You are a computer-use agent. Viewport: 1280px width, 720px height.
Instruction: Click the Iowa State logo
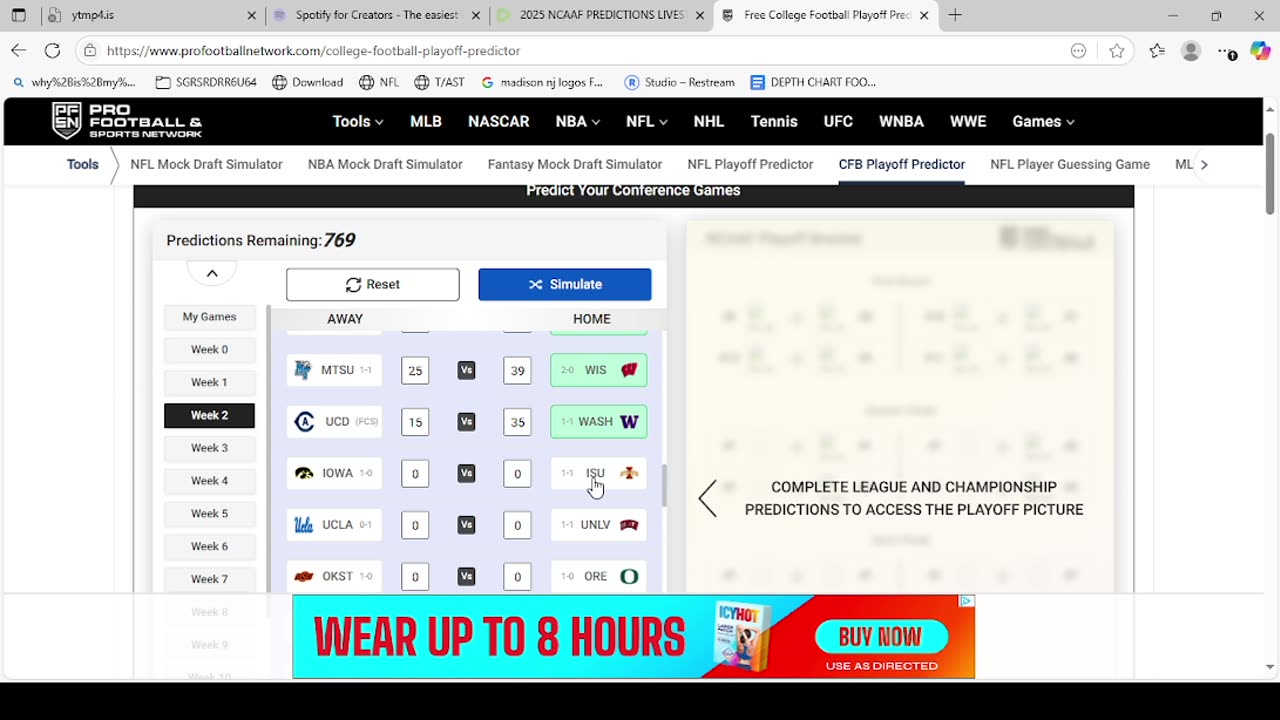pyautogui.click(x=629, y=473)
